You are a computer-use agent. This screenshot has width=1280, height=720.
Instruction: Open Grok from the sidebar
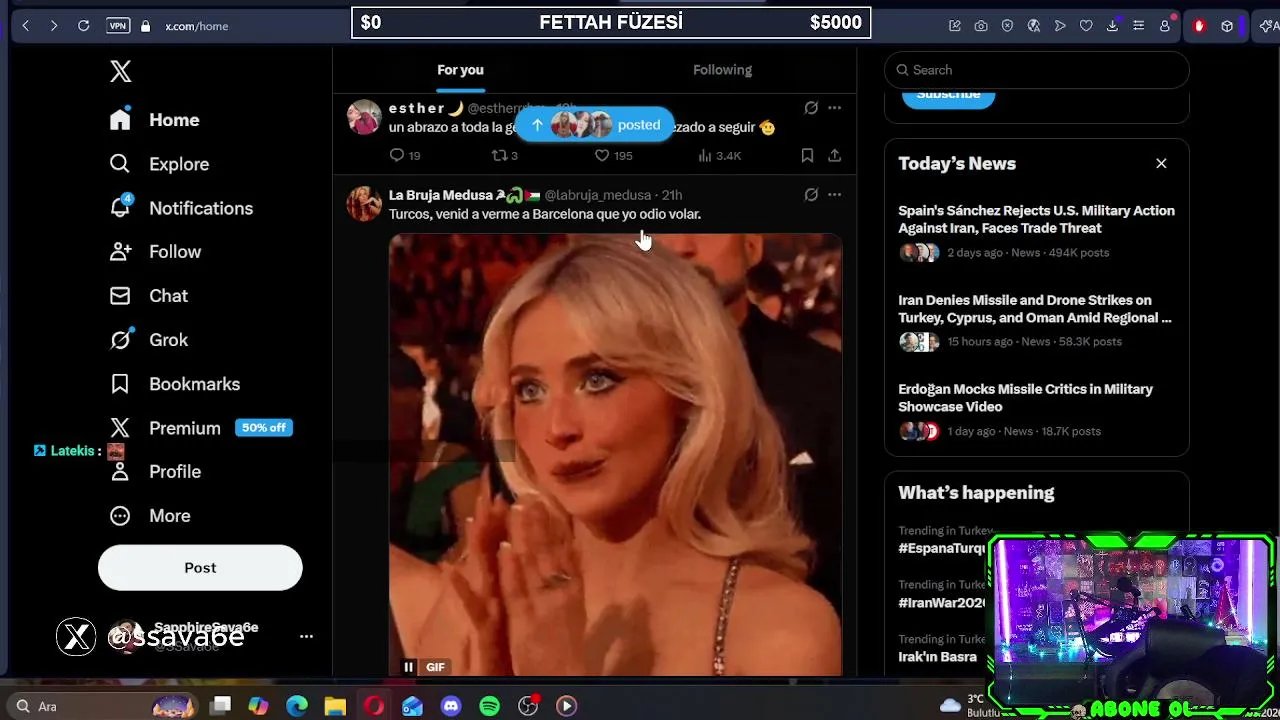click(149, 340)
